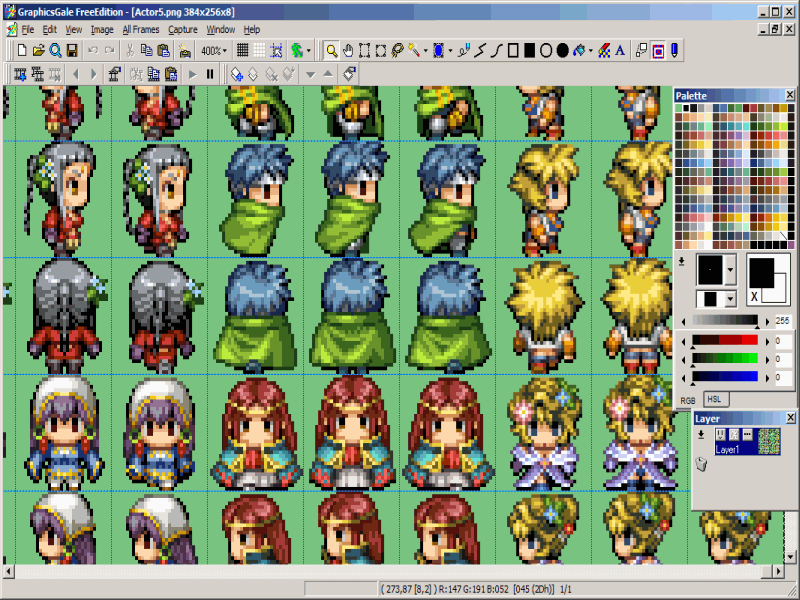Open the View menu
Image resolution: width=800 pixels, height=600 pixels.
coord(73,30)
